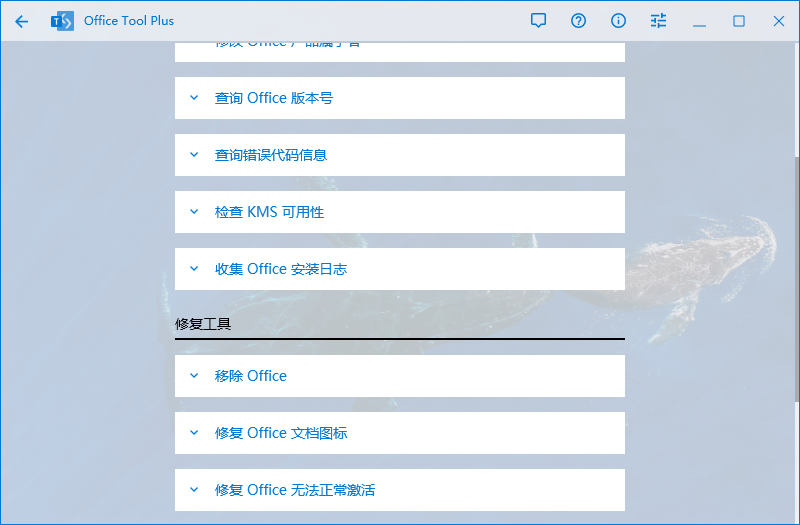The height and width of the screenshot is (525, 800).
Task: Open the about info icon
Action: (618, 21)
